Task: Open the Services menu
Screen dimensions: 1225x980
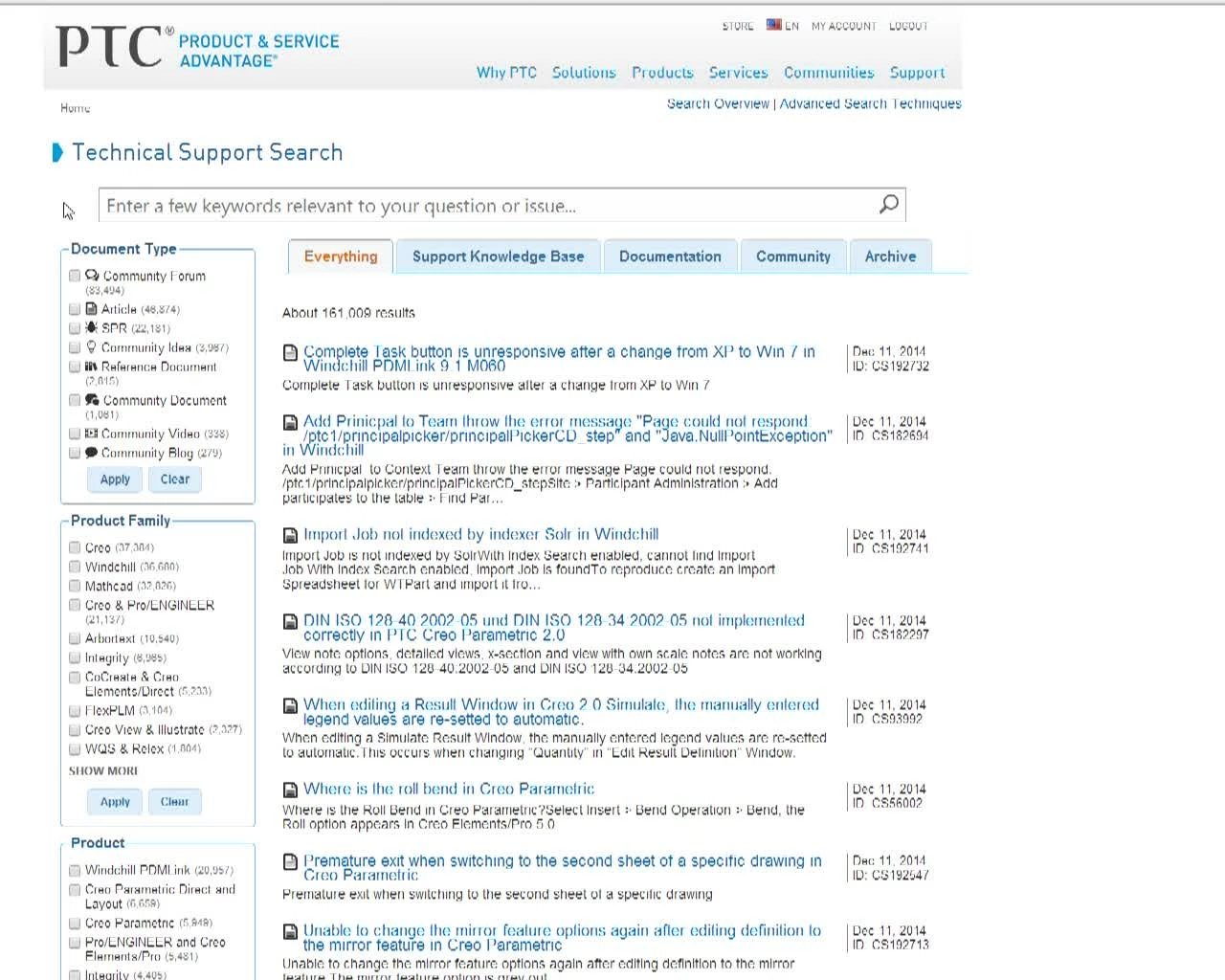Action: 738,73
